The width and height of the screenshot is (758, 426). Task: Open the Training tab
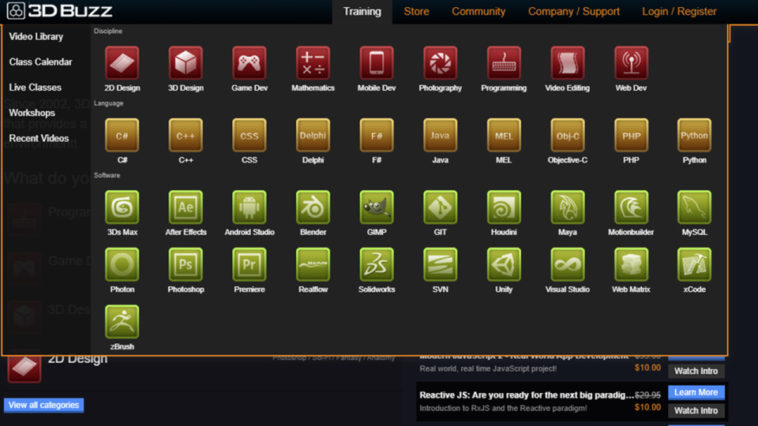pyautogui.click(x=362, y=12)
